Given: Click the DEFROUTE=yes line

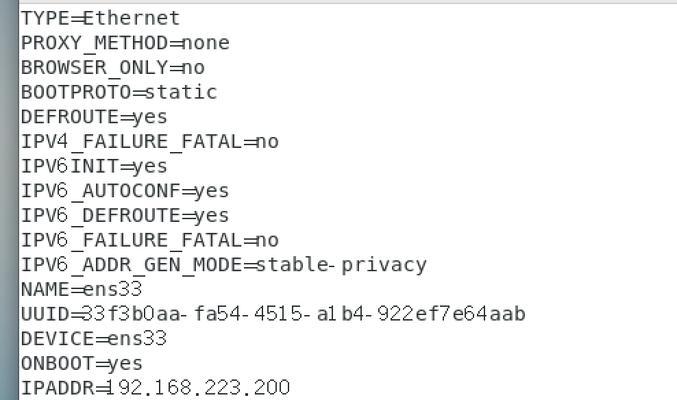Looking at the screenshot, I should click(x=94, y=117).
